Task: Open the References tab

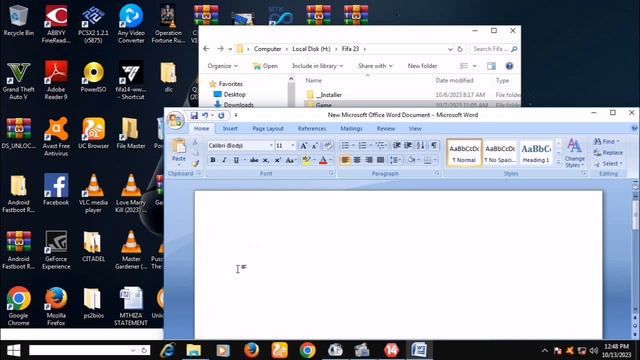Action: [x=312, y=129]
